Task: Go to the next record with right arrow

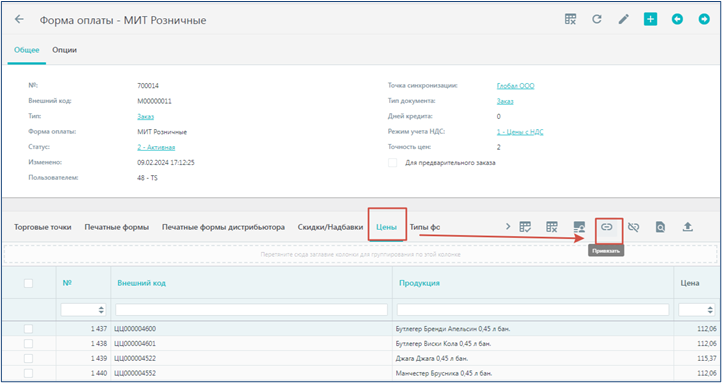Action: tap(704, 19)
